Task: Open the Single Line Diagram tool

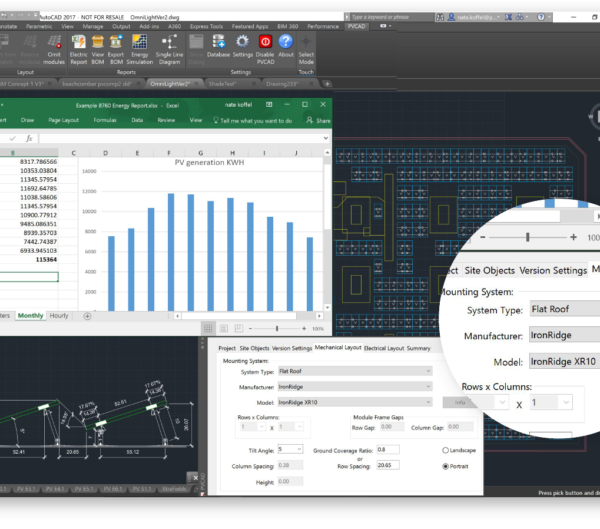Action: (169, 42)
